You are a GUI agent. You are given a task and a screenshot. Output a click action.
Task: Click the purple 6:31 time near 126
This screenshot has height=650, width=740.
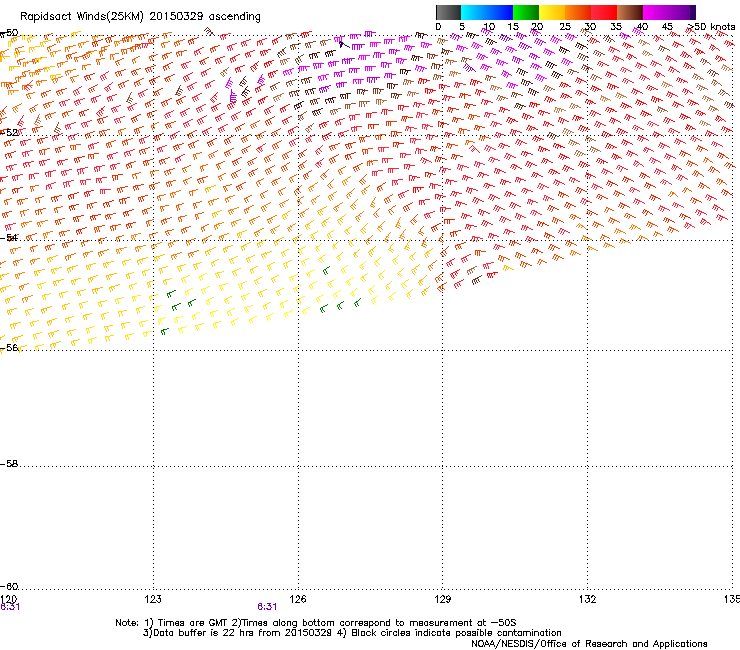tap(267, 607)
